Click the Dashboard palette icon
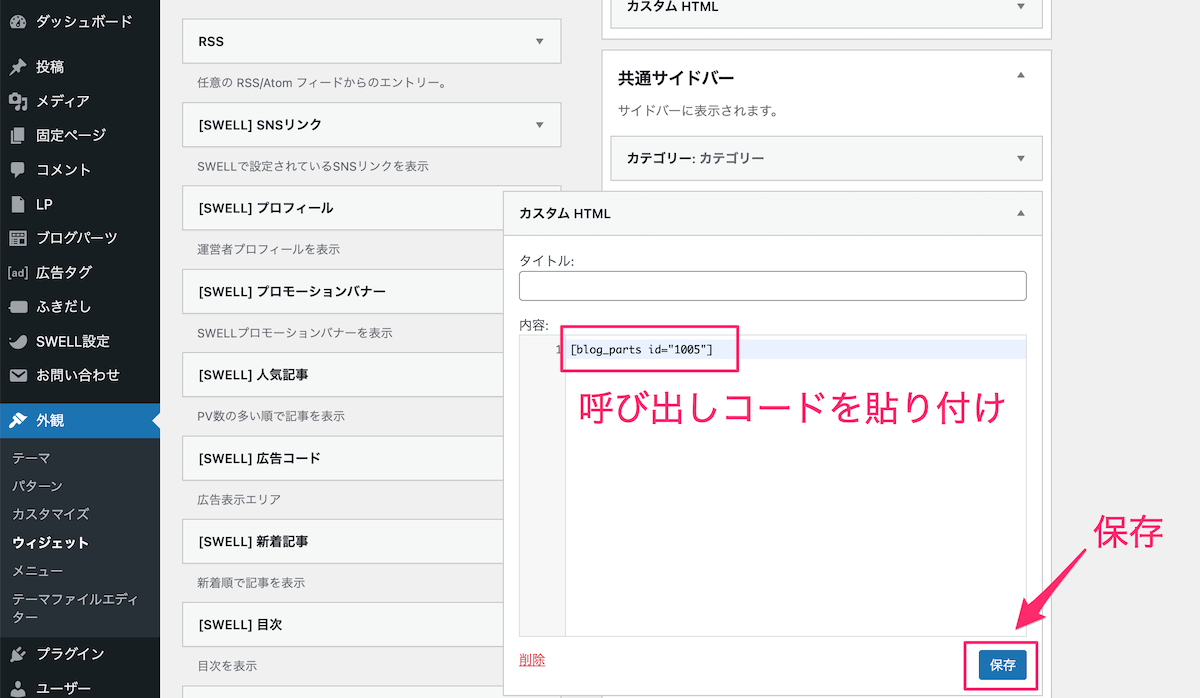The width and height of the screenshot is (1200, 698). [x=18, y=21]
